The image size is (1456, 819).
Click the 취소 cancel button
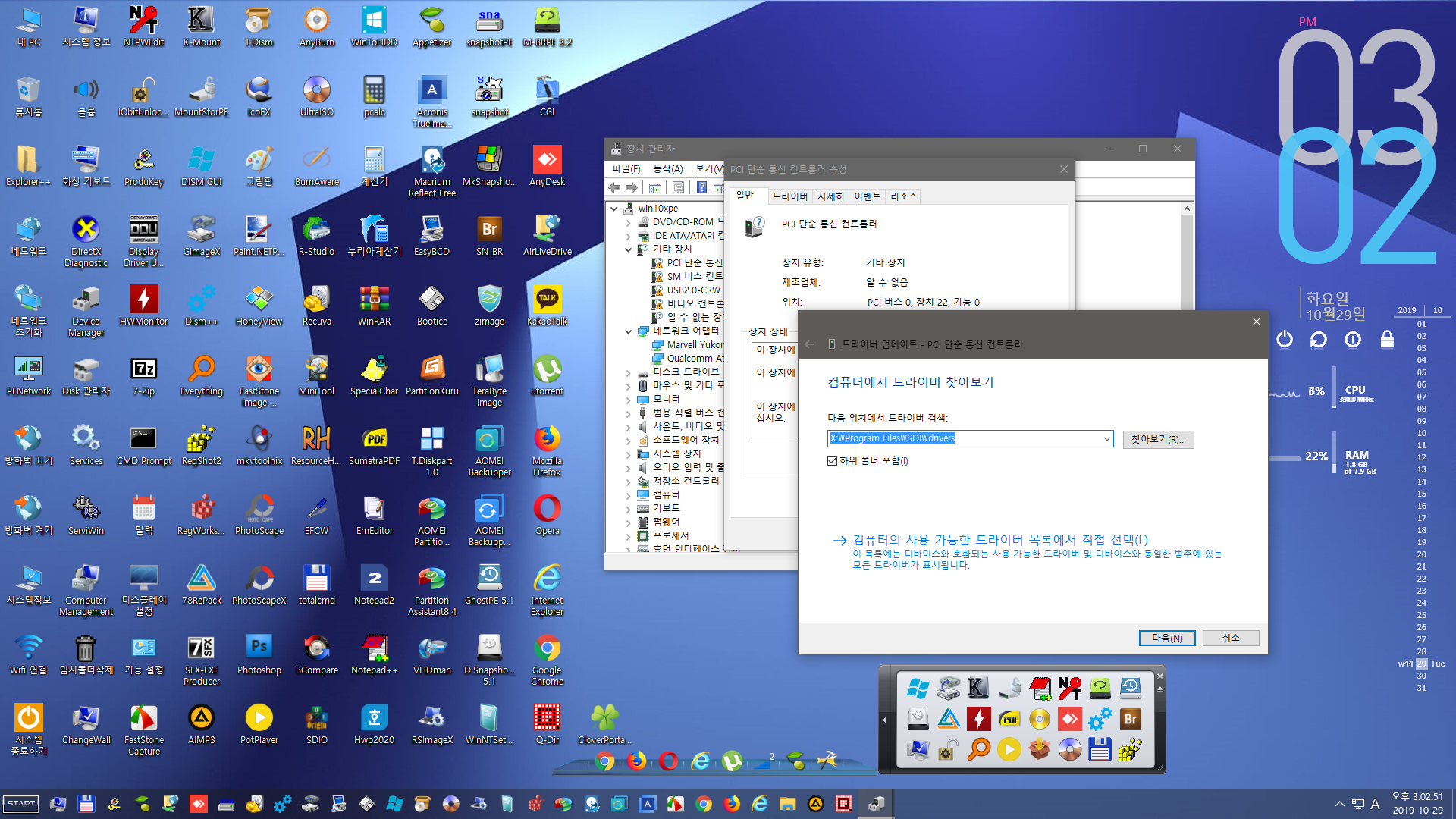pyautogui.click(x=1230, y=638)
